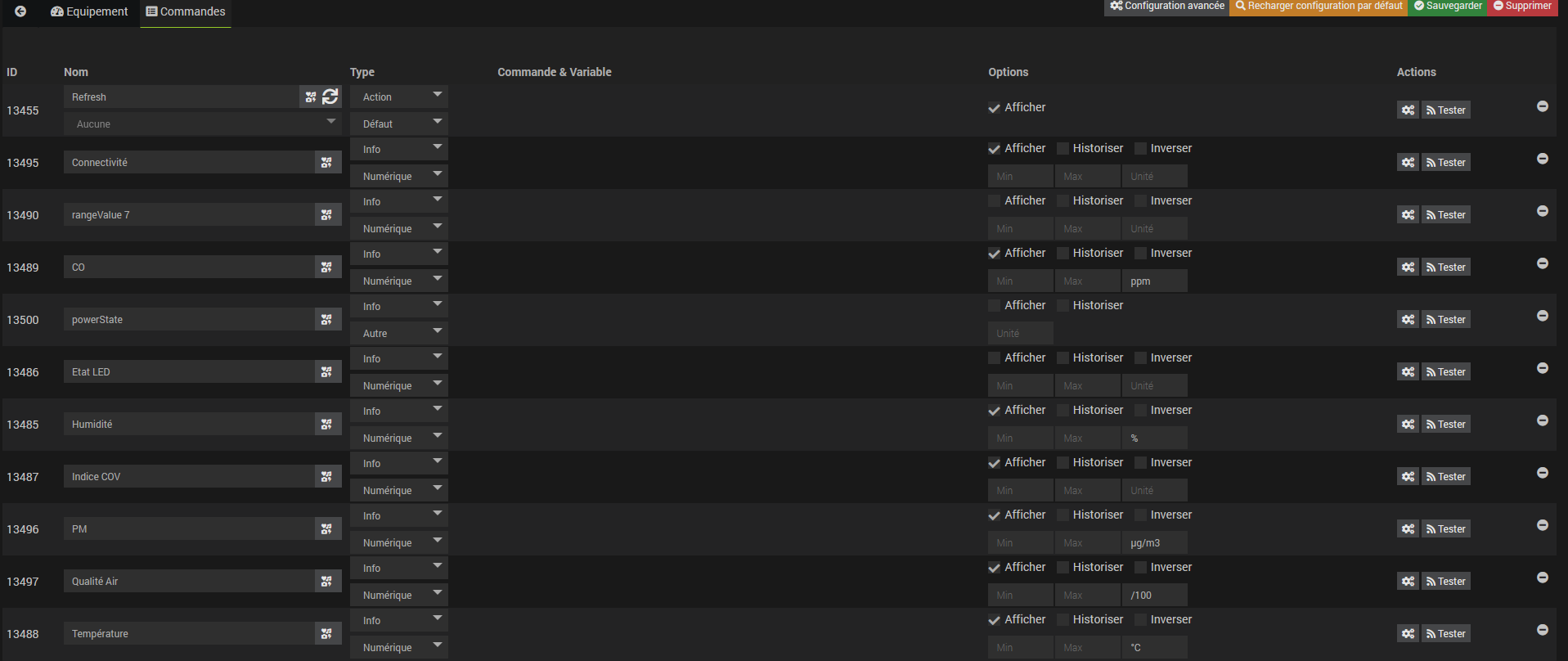Open advanced settings gear for CO row
The height and width of the screenshot is (661, 1568).
(x=1408, y=267)
